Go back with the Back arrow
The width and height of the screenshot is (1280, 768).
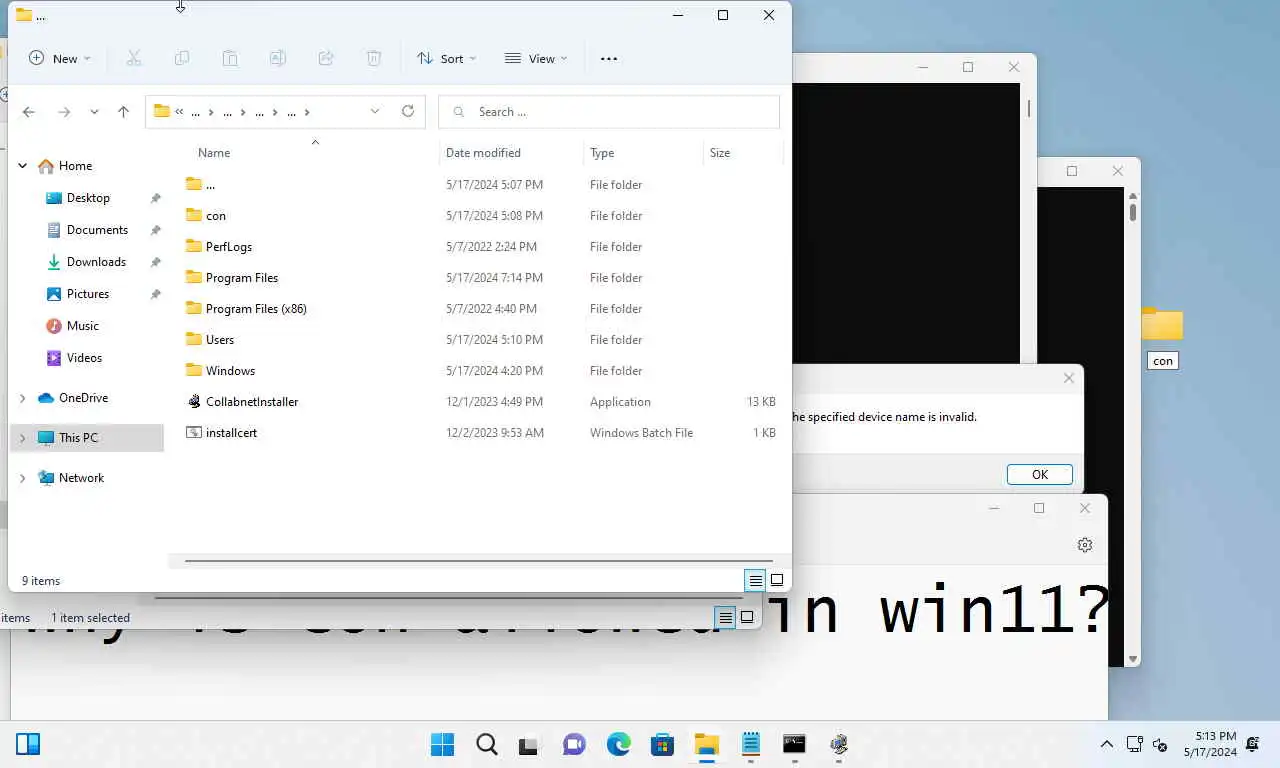point(29,112)
